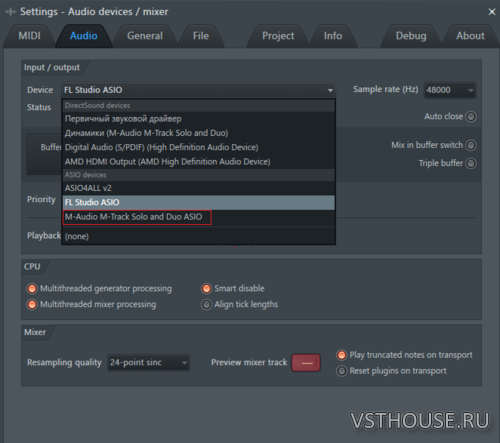Close the Settings window
This screenshot has height=443, width=500.
[492, 12]
